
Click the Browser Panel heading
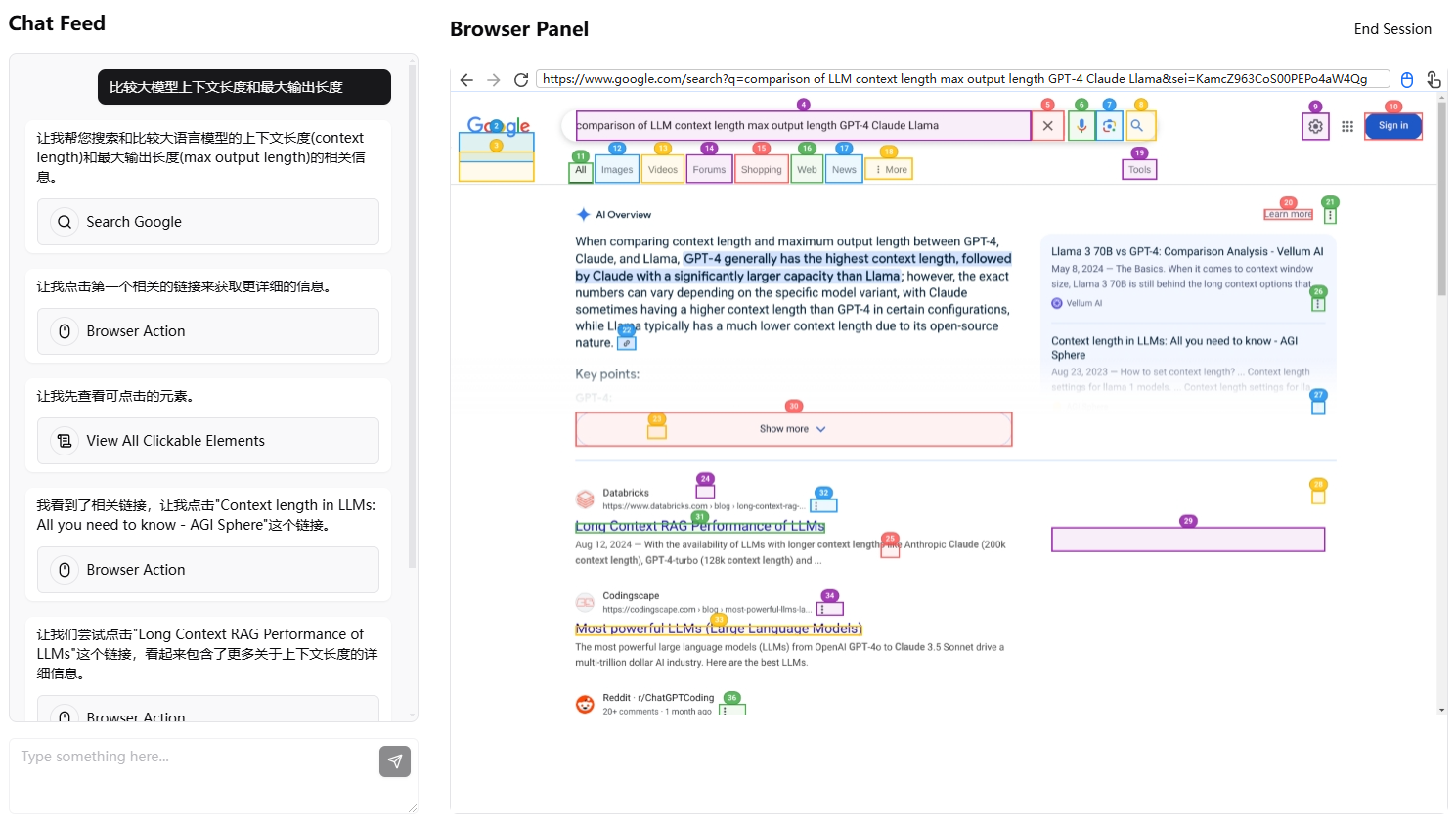pos(519,29)
